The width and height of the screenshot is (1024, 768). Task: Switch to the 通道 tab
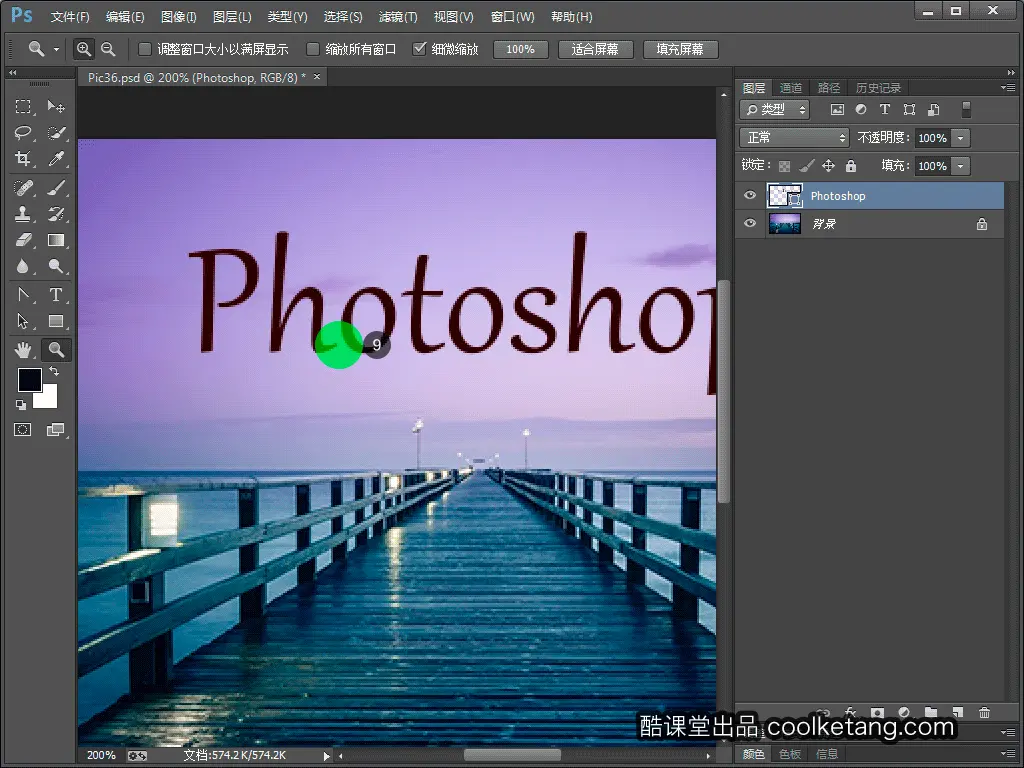[x=790, y=88]
